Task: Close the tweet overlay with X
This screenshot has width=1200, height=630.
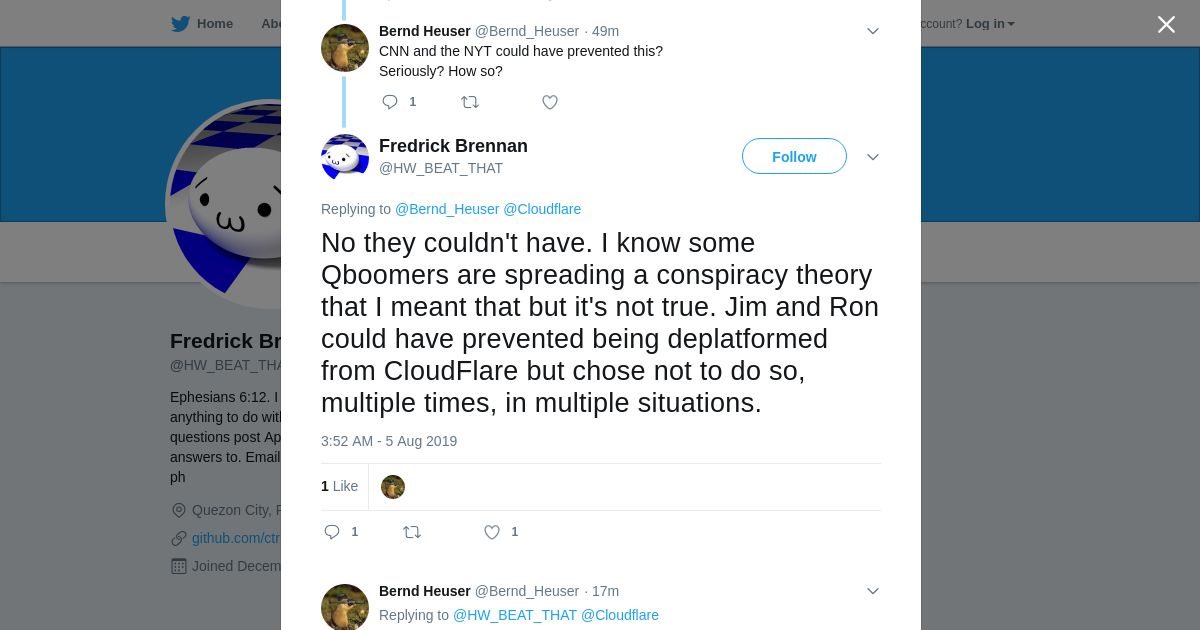Action: click(1166, 24)
